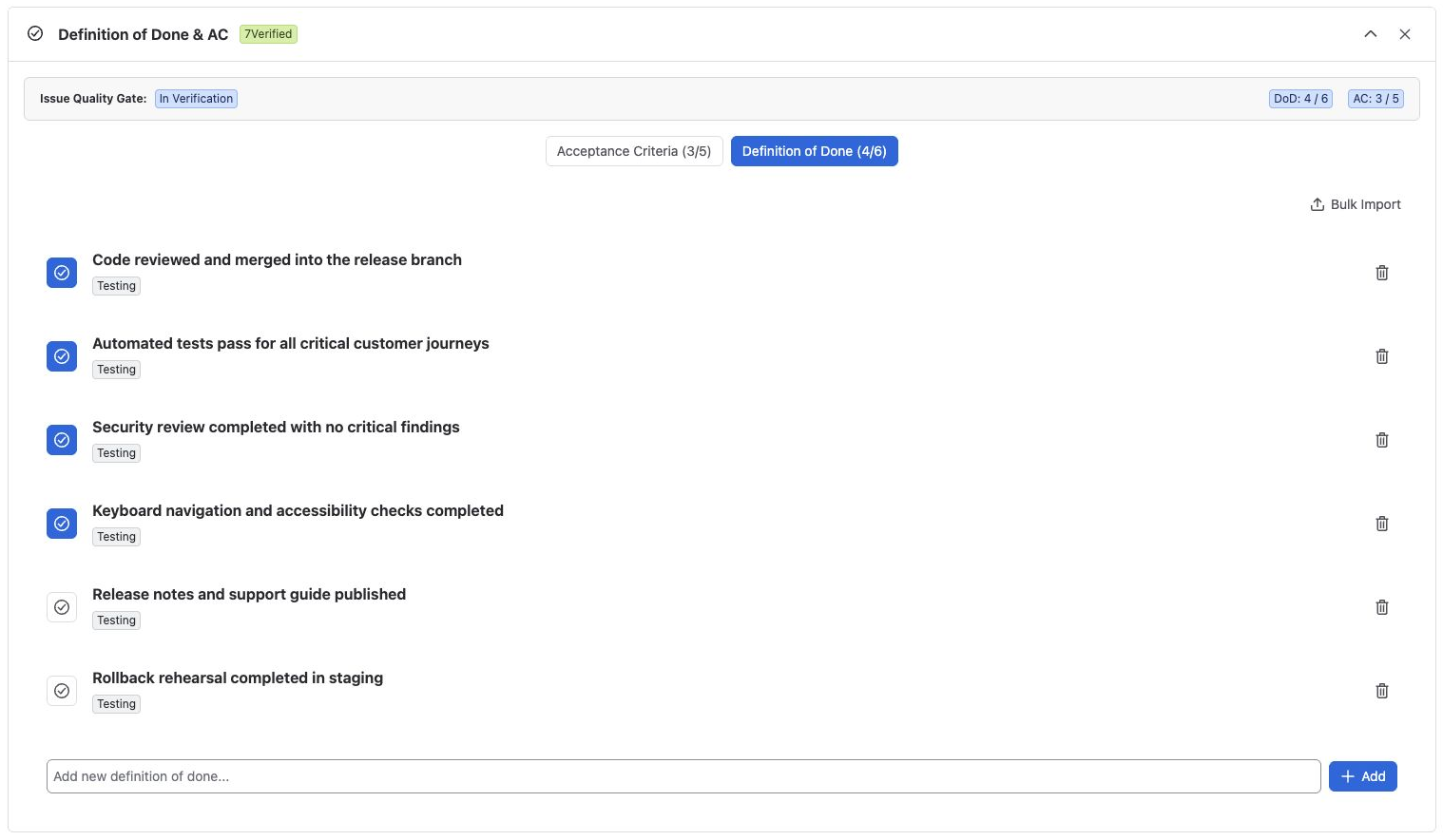Click the panel header check-circle icon
The image size is (1443, 840).
click(35, 34)
